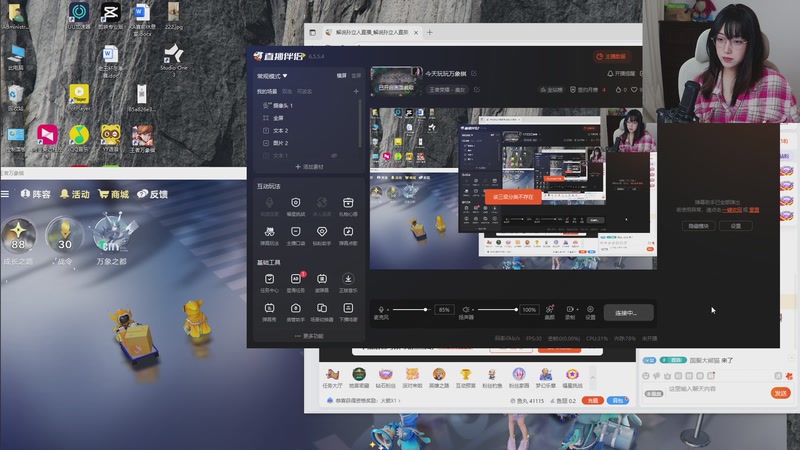Click 添加素材 add source button

[x=309, y=167]
